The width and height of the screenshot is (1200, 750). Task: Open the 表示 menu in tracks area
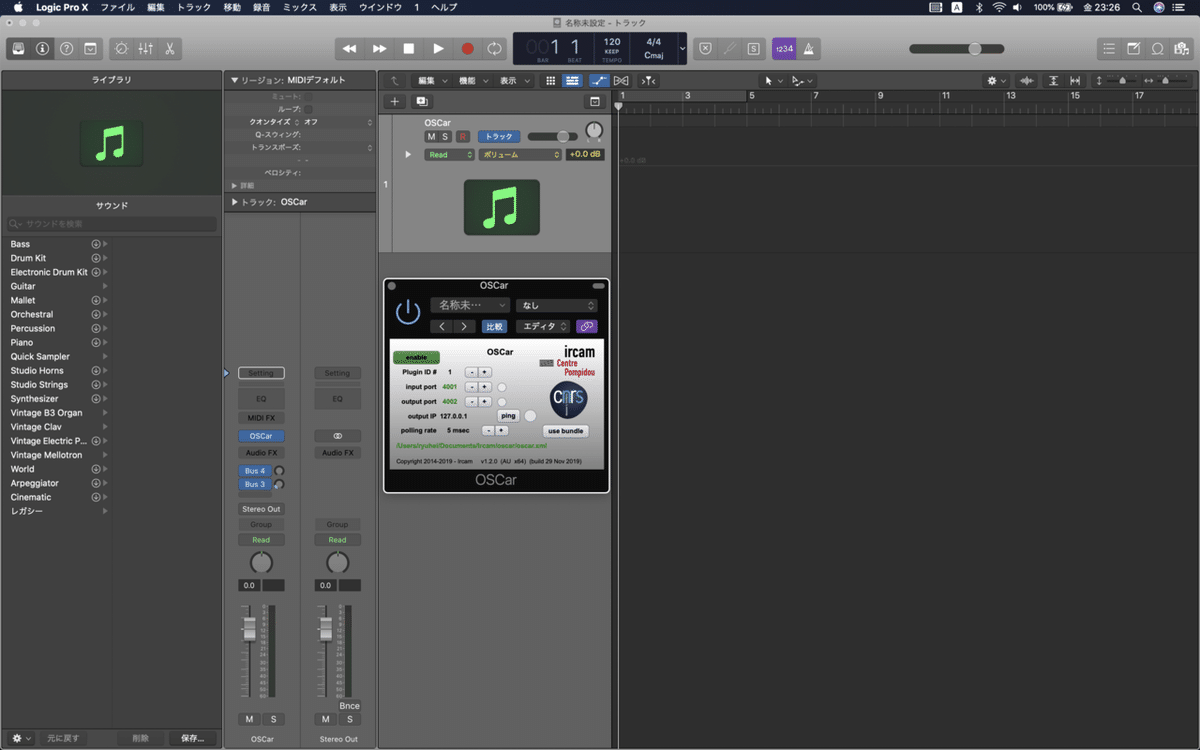[514, 81]
